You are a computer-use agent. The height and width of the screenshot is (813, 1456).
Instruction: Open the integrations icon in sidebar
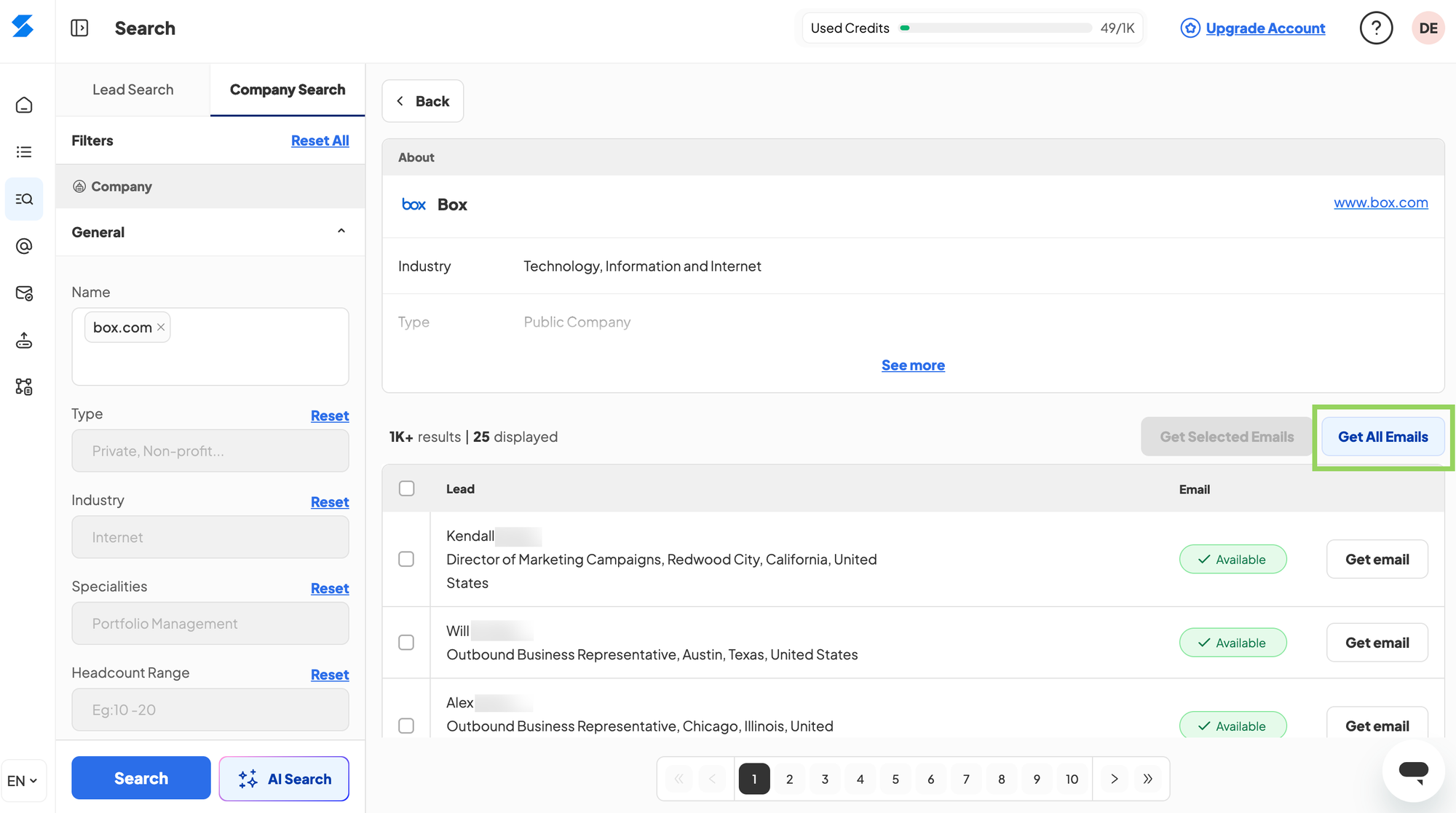(24, 386)
